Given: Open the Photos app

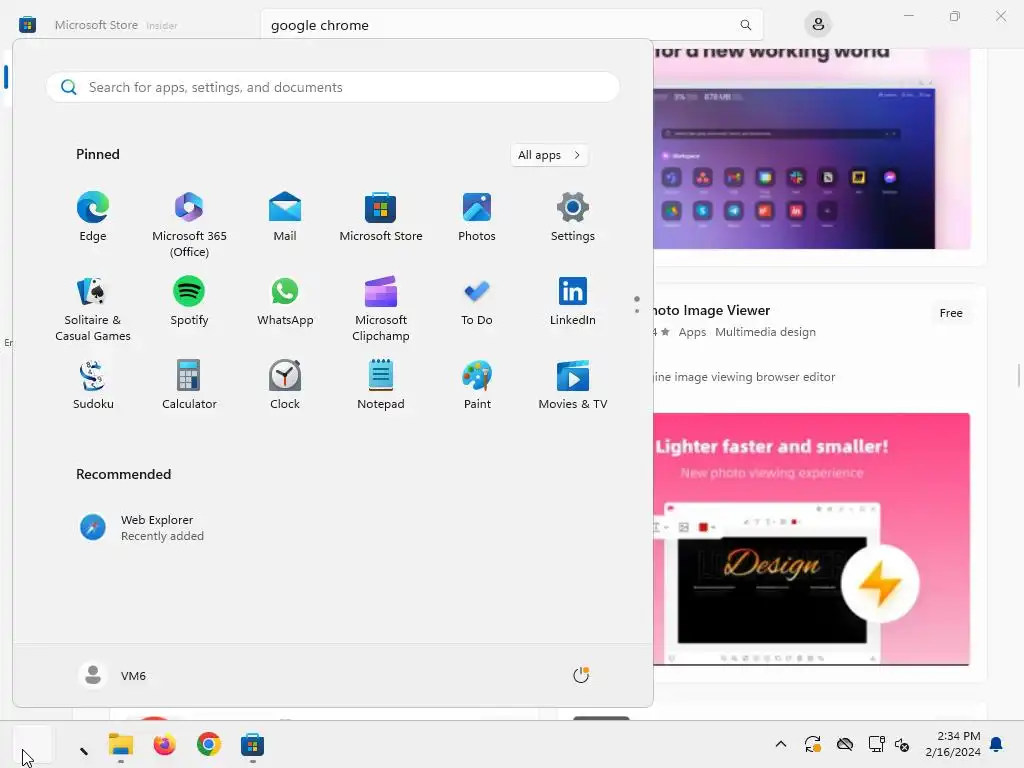Looking at the screenshot, I should pyautogui.click(x=477, y=217).
